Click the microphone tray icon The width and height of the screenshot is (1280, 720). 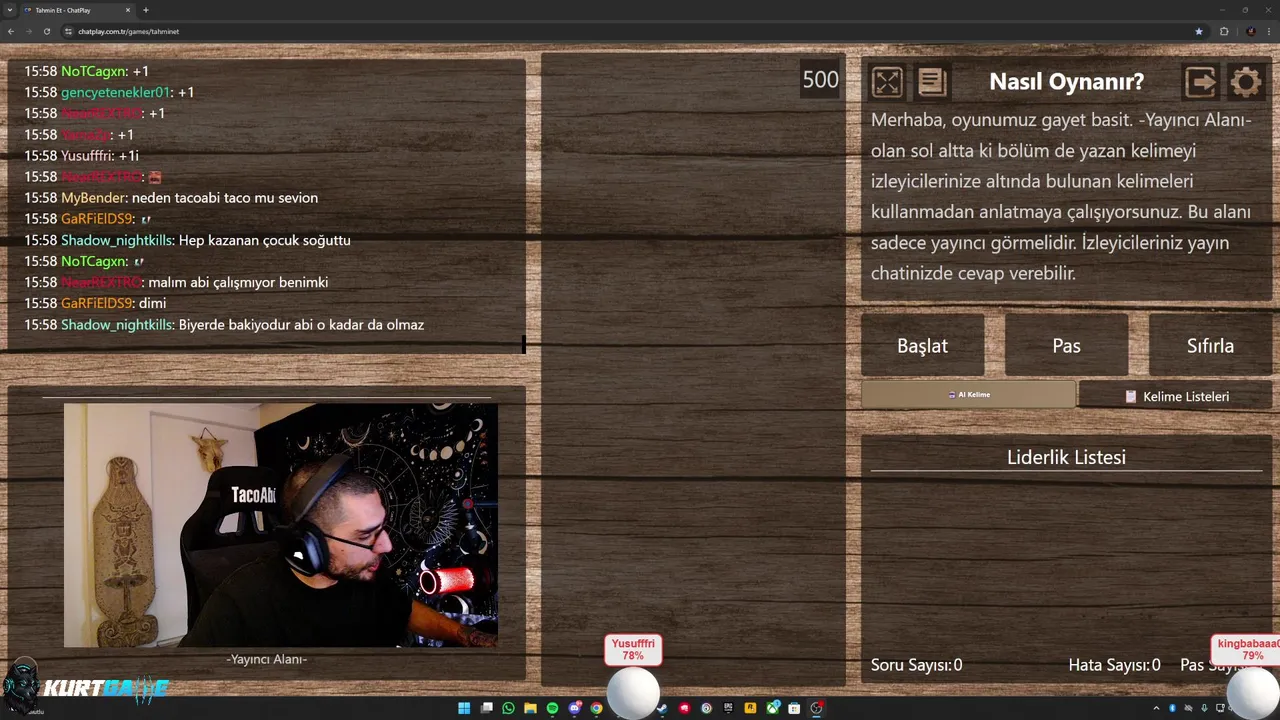coord(1204,708)
